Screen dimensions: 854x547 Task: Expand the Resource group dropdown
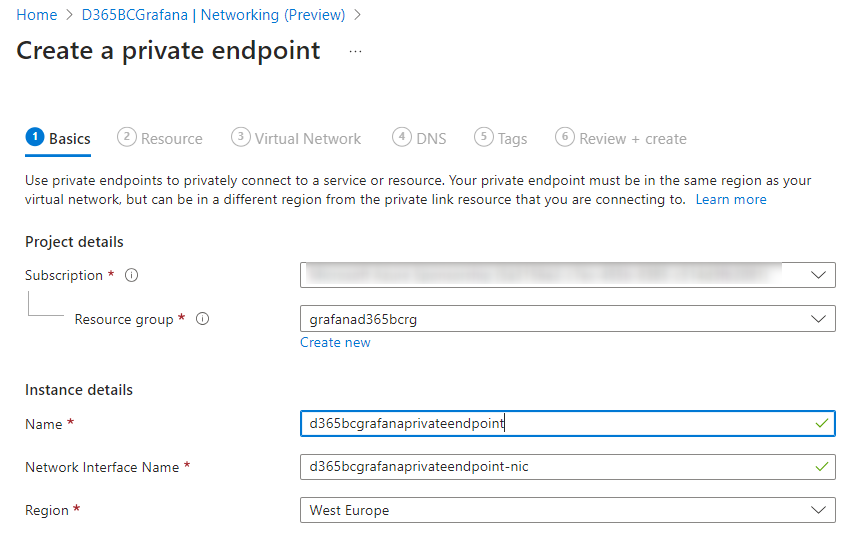819,319
